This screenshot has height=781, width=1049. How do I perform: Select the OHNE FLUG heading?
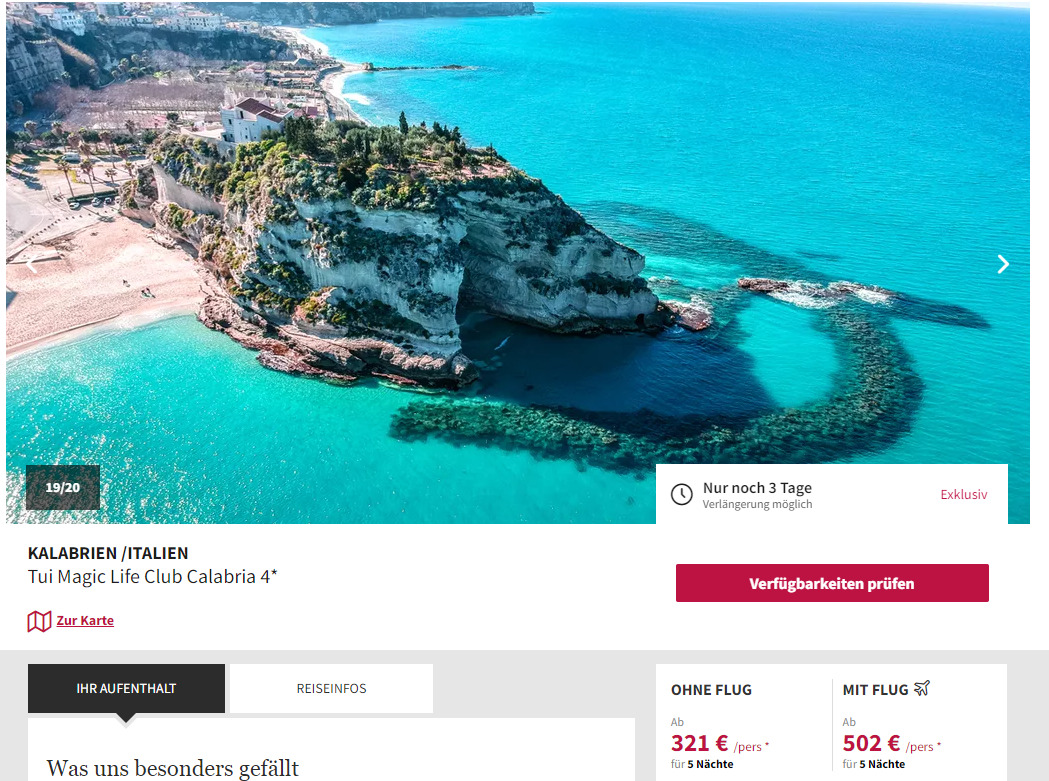pyautogui.click(x=711, y=690)
